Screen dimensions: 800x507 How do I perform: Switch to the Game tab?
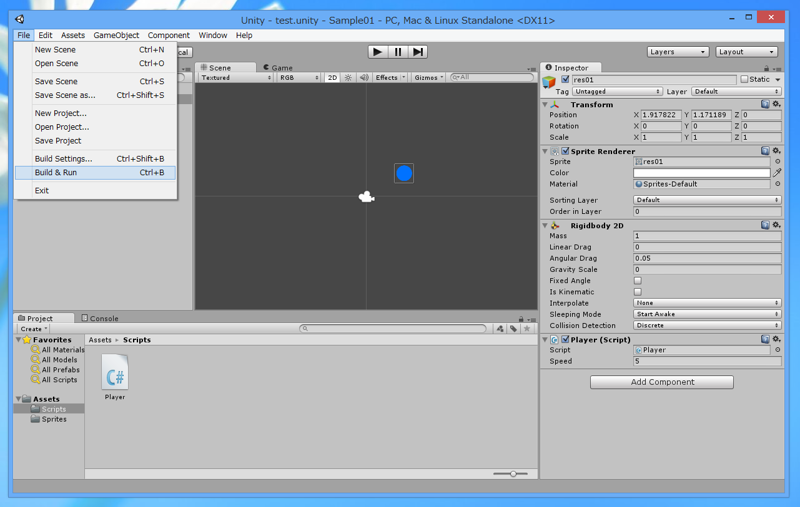278,68
